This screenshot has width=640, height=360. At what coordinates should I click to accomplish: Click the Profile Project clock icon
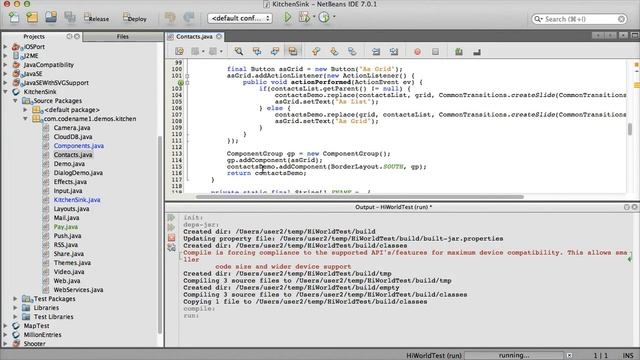coord(324,18)
